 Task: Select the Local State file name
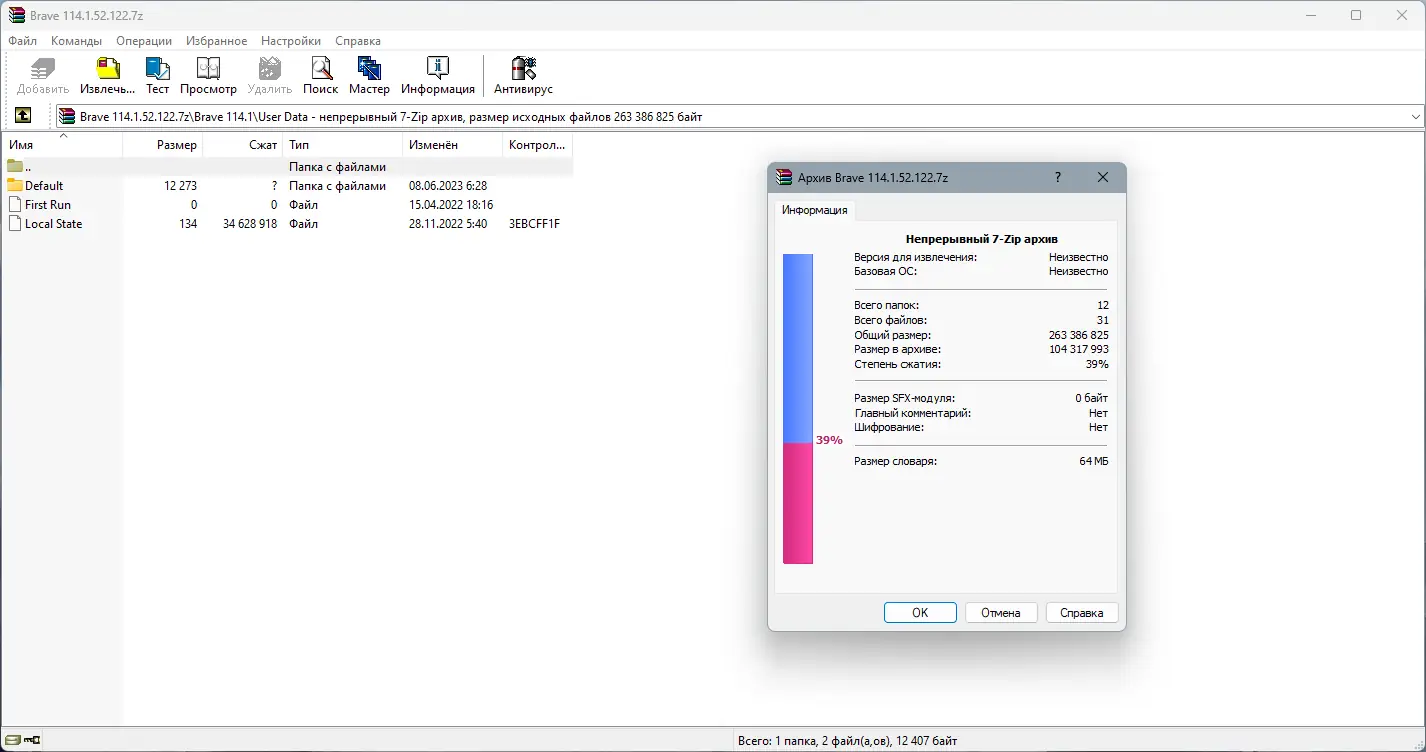click(54, 224)
